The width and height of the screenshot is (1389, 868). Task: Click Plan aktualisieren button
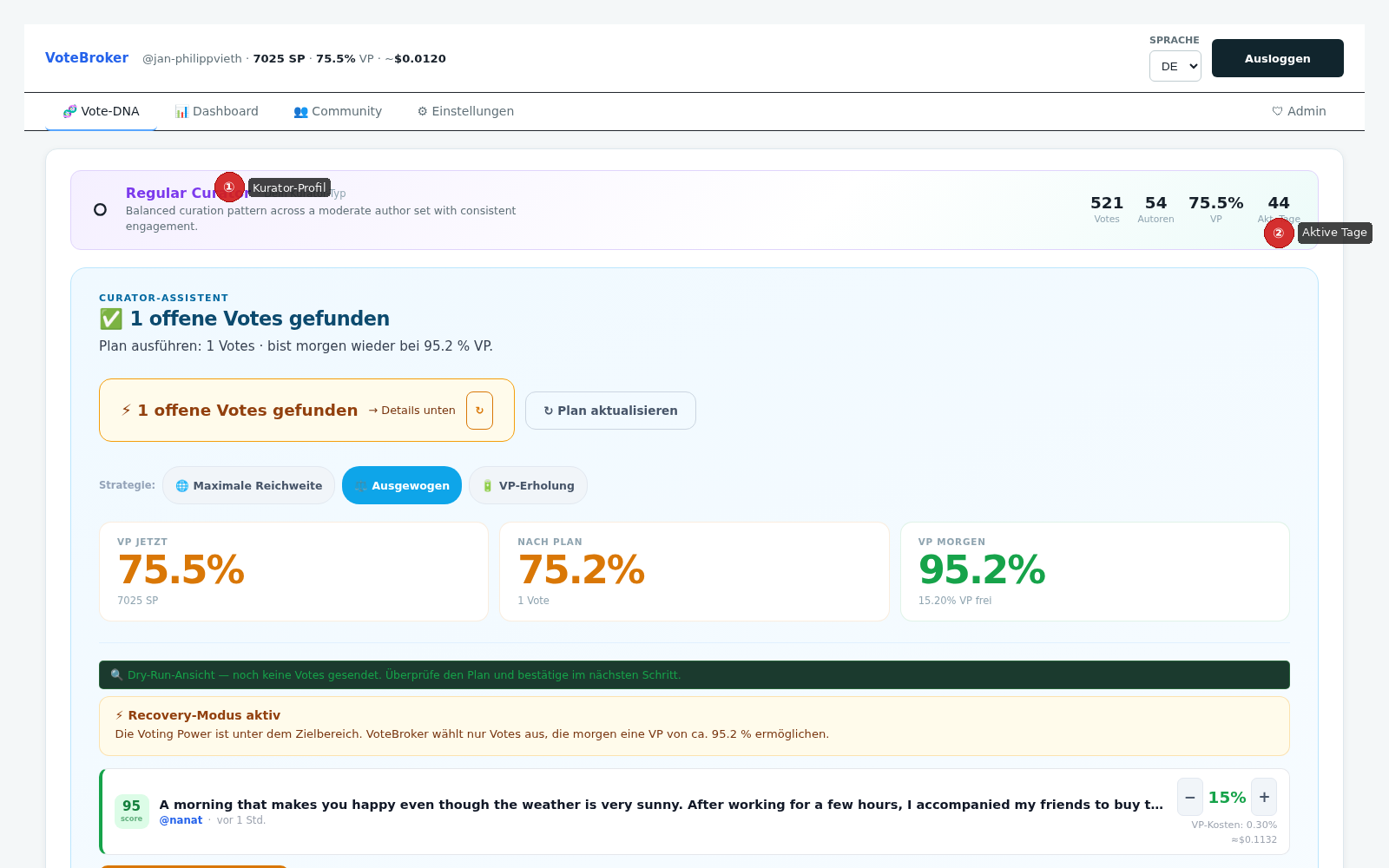pyautogui.click(x=610, y=411)
